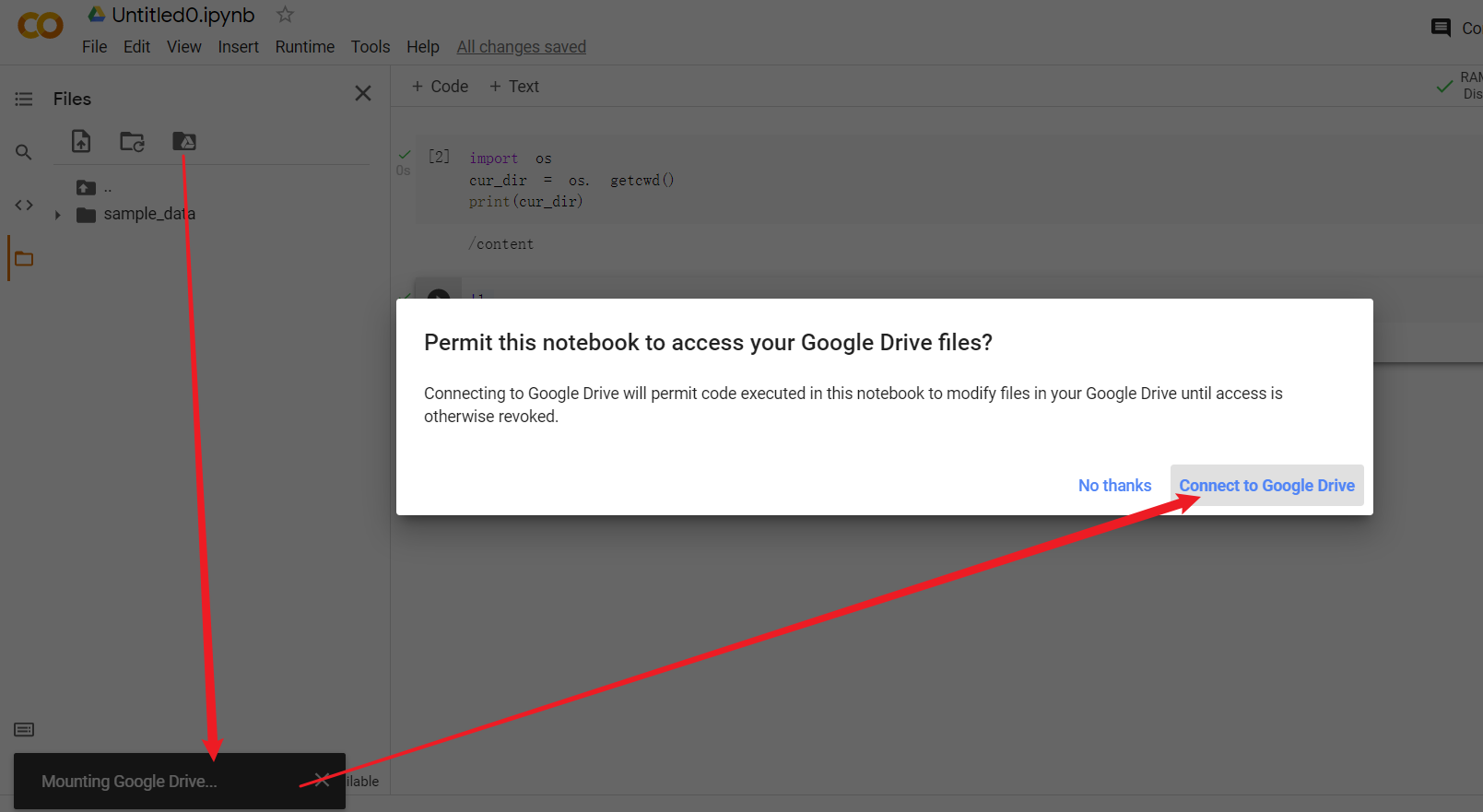Image resolution: width=1483 pixels, height=812 pixels.
Task: Dismiss the Mounting Google Drive notification
Action: (x=322, y=781)
